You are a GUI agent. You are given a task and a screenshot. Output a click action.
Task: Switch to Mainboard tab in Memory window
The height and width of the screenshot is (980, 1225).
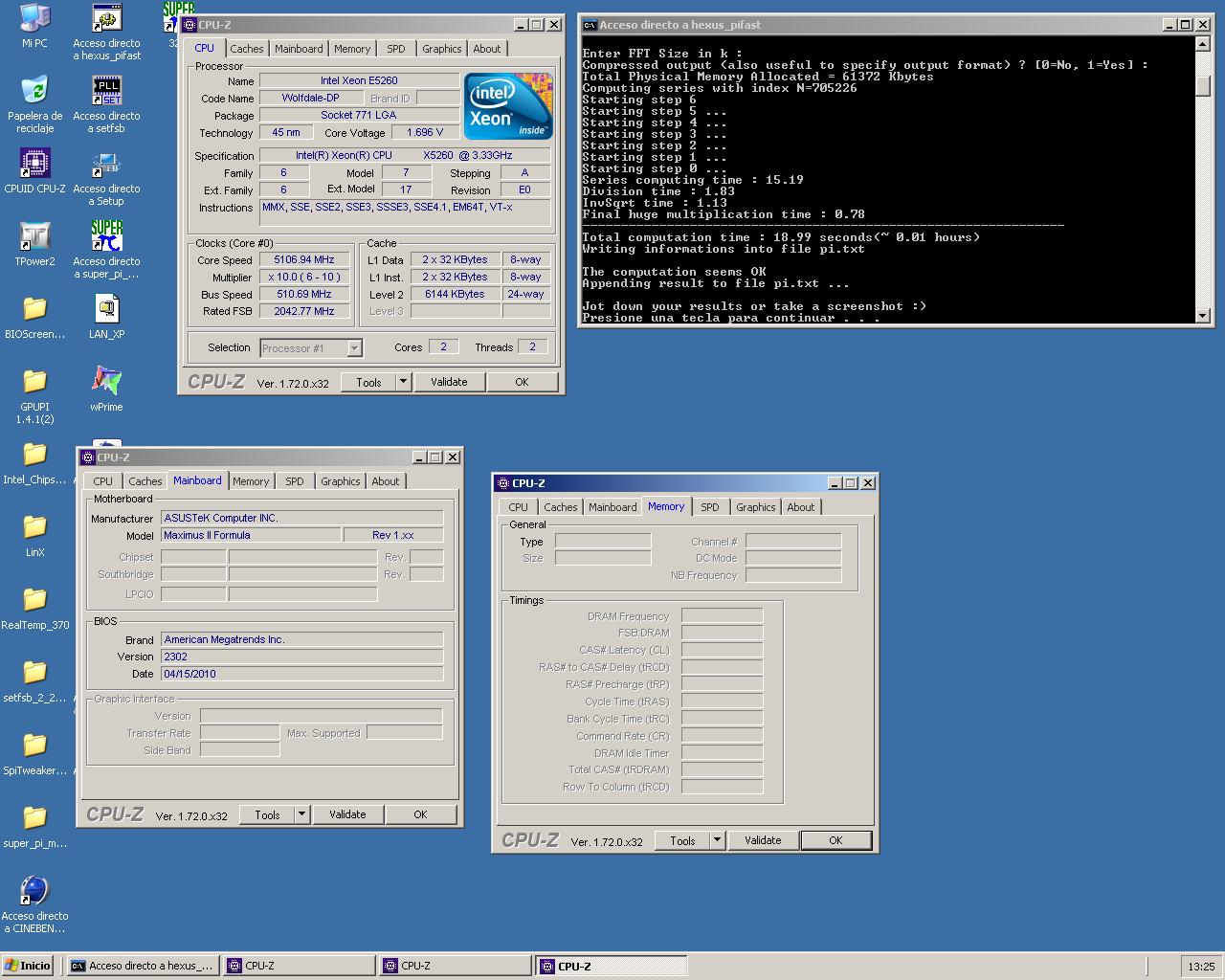(612, 507)
